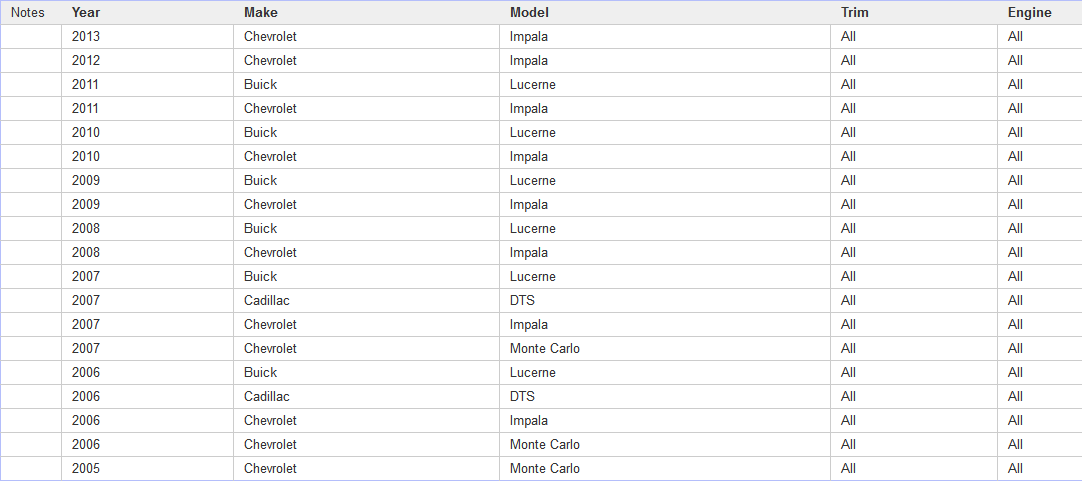Click the Make column header
The width and height of the screenshot is (1082, 481).
pos(366,12)
